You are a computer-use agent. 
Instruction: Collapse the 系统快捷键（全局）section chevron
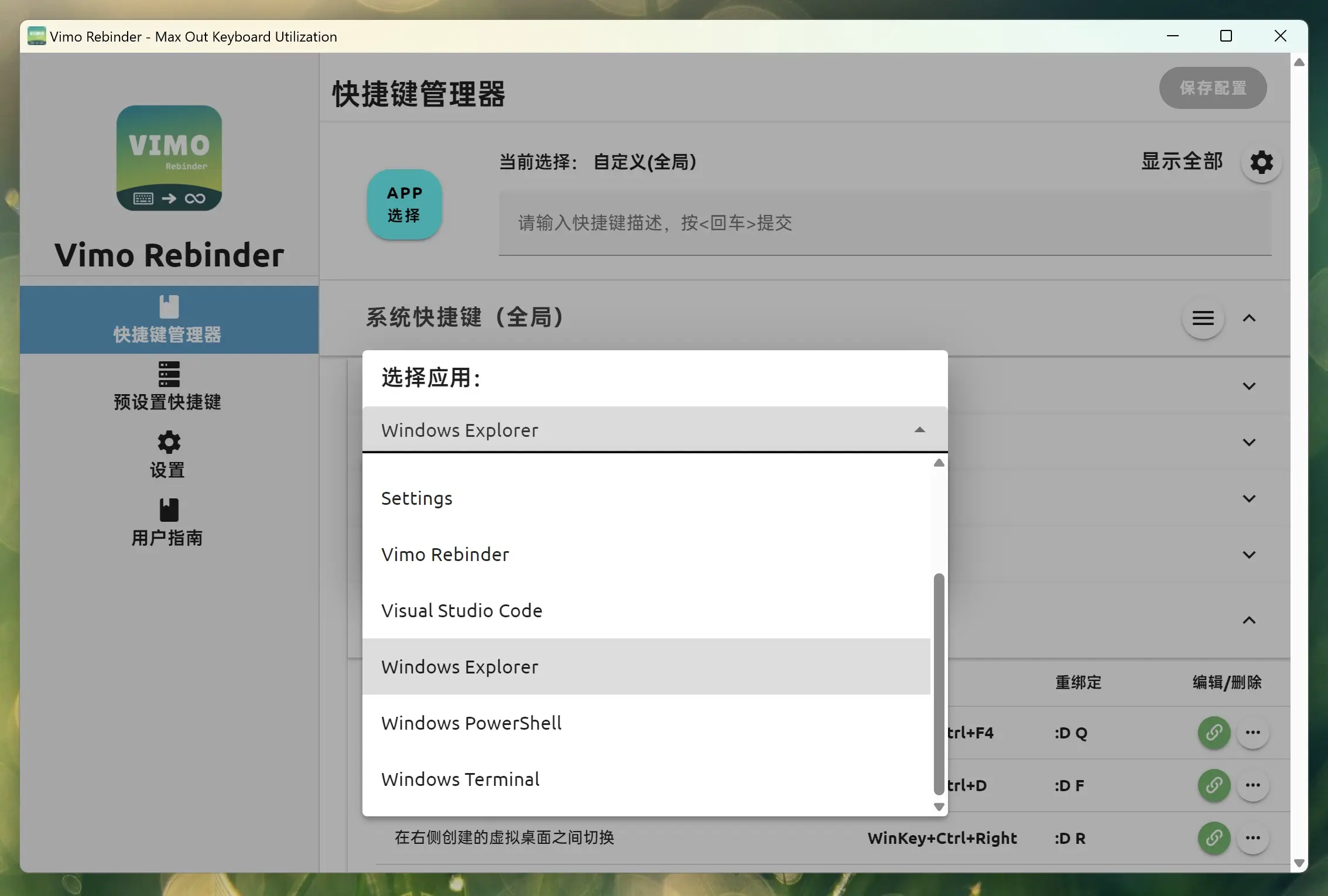click(x=1249, y=319)
